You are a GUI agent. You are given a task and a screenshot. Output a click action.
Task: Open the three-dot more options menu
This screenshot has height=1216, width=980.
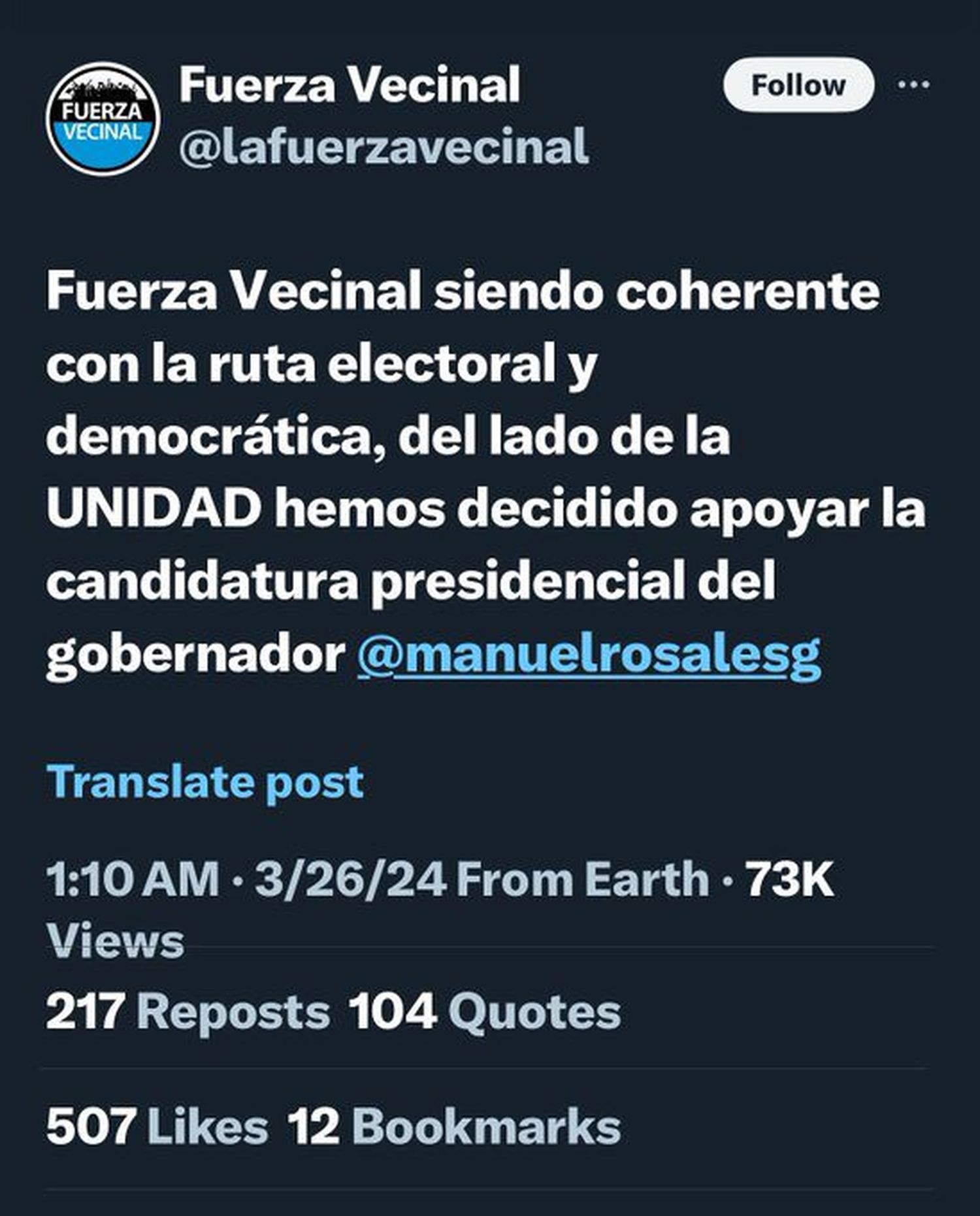coord(913,84)
